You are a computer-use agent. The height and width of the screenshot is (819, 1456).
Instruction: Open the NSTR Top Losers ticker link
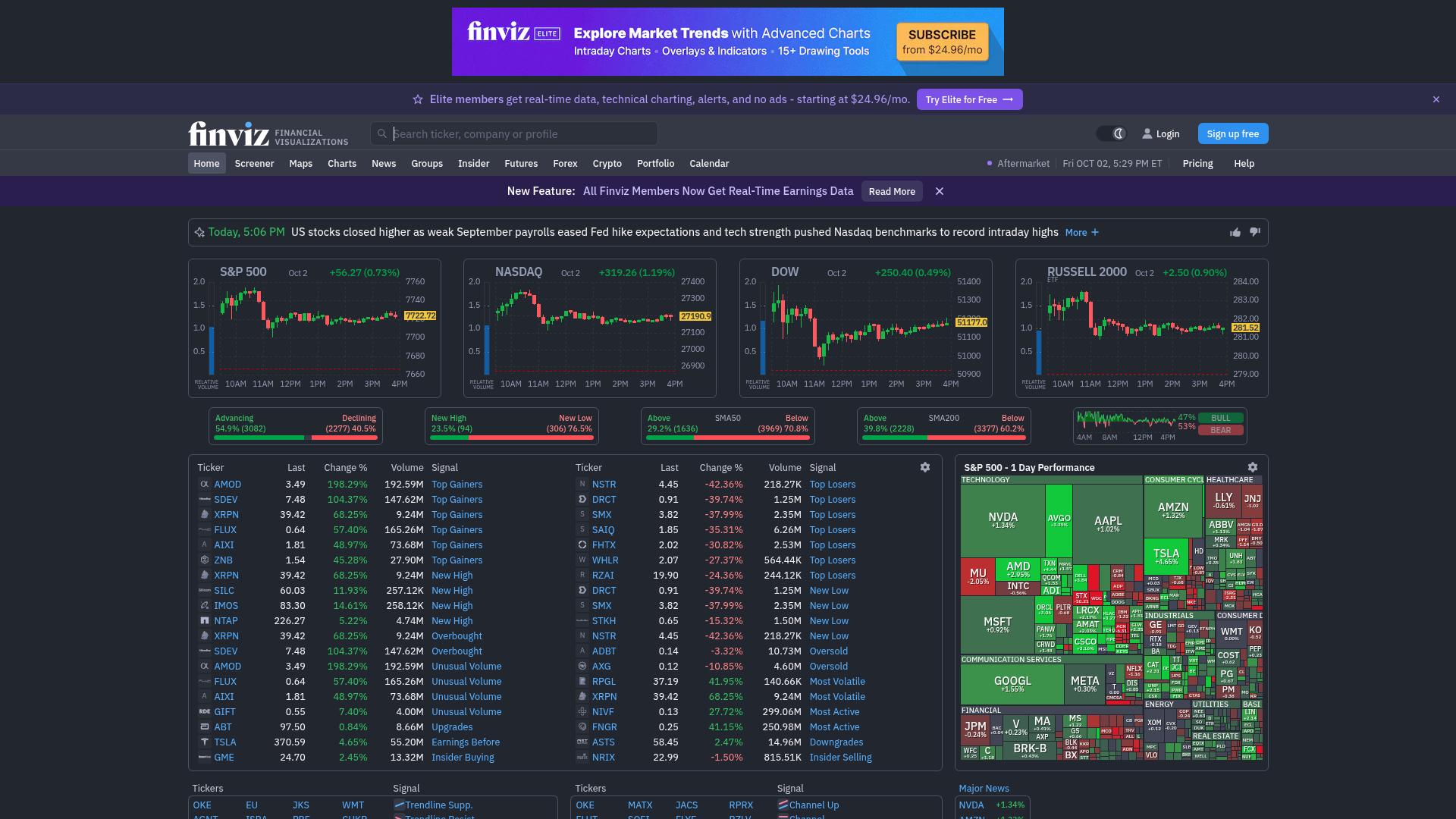(604, 484)
